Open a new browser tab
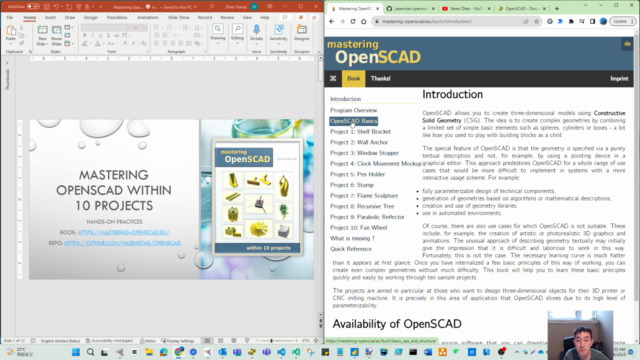This screenshot has height=360, width=640. pos(557,9)
